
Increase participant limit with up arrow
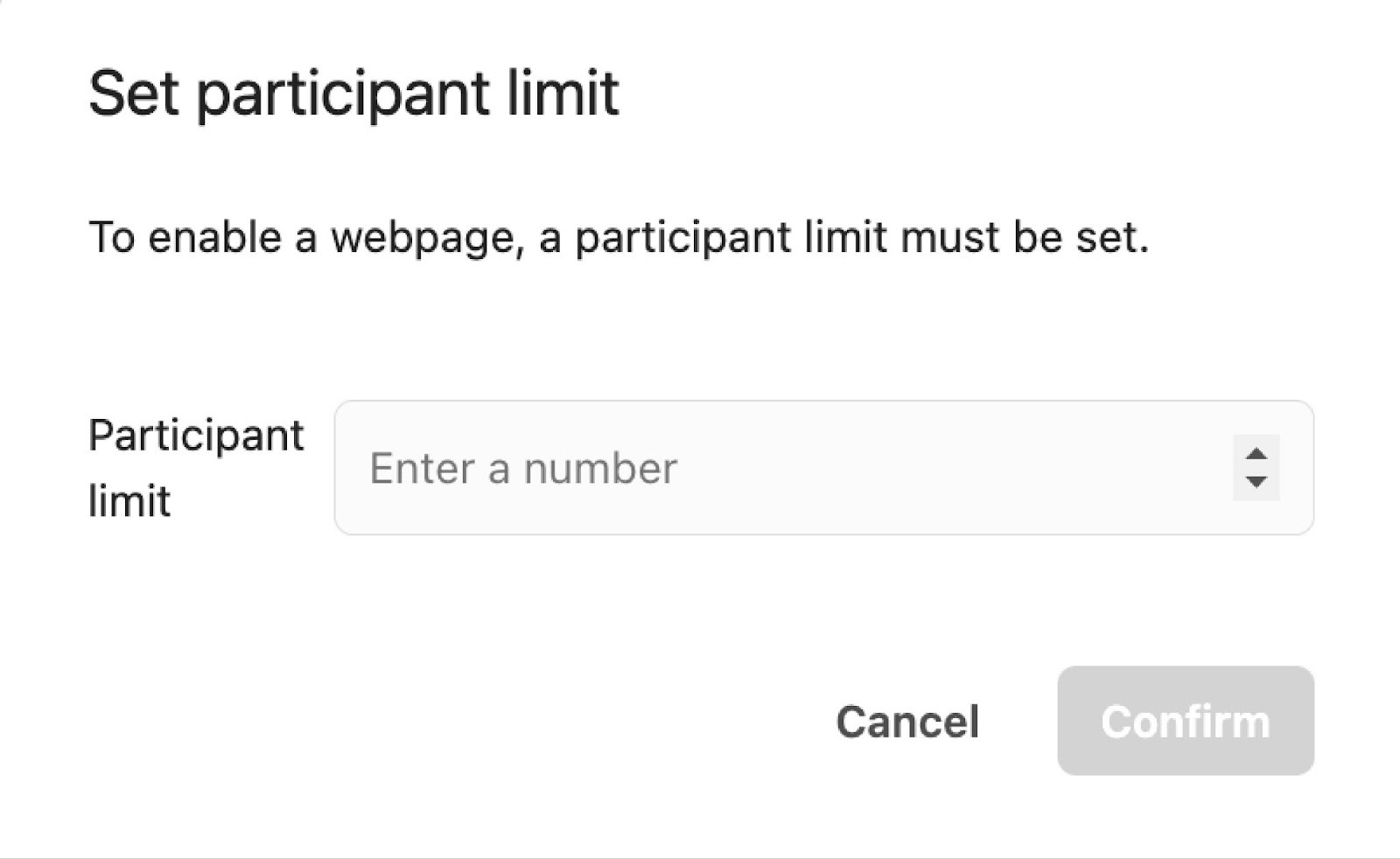(1256, 454)
